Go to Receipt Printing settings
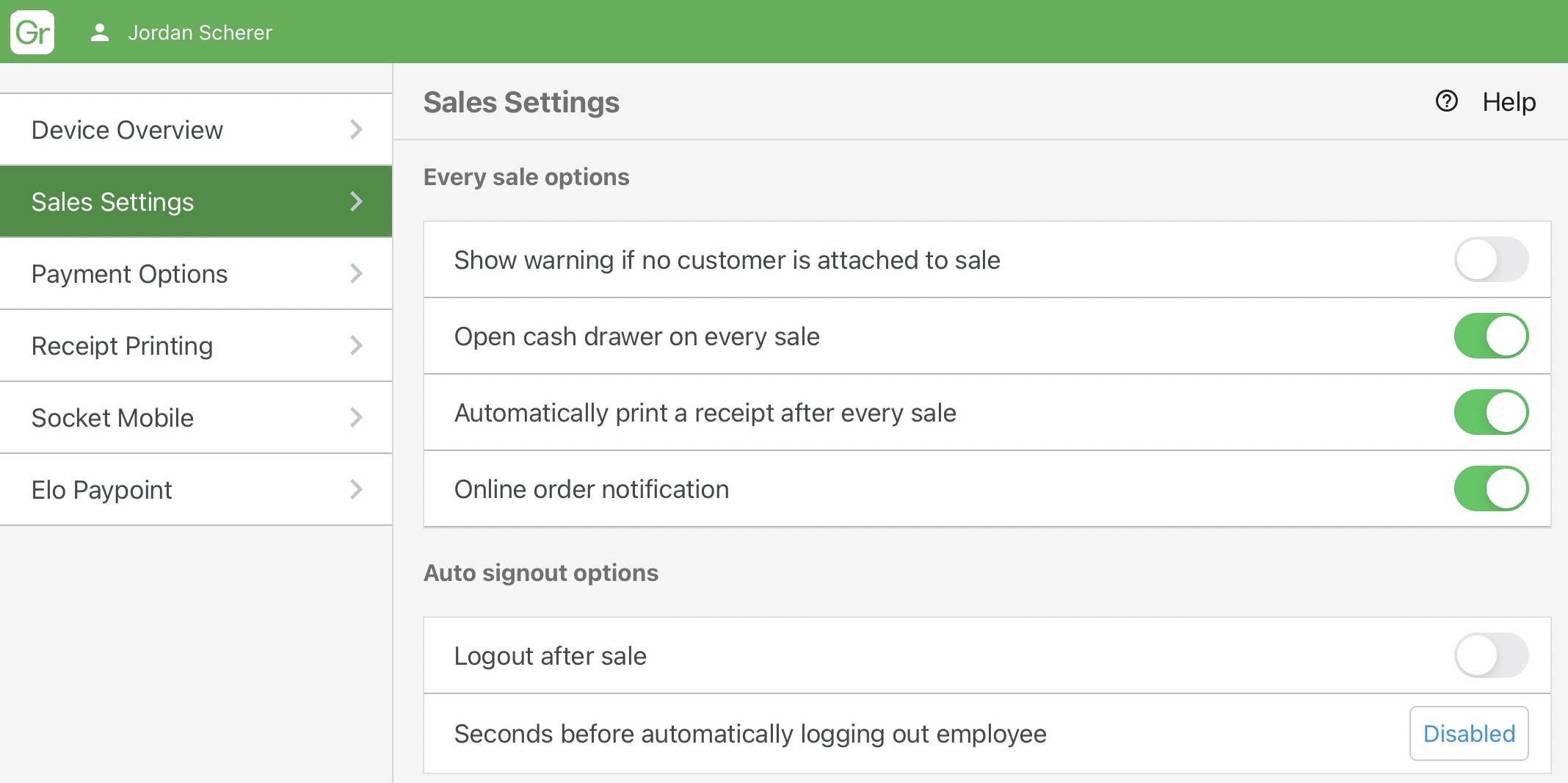Image resolution: width=1568 pixels, height=783 pixels. coord(122,346)
